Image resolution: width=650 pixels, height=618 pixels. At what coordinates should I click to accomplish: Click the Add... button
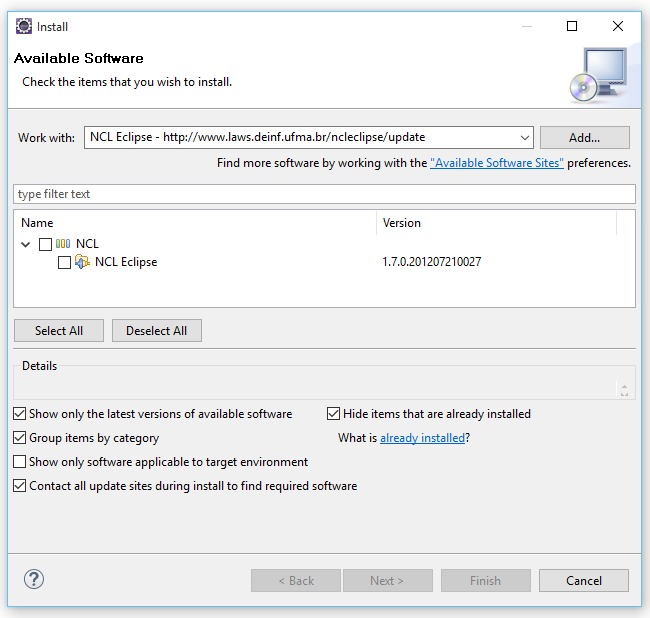(x=585, y=138)
